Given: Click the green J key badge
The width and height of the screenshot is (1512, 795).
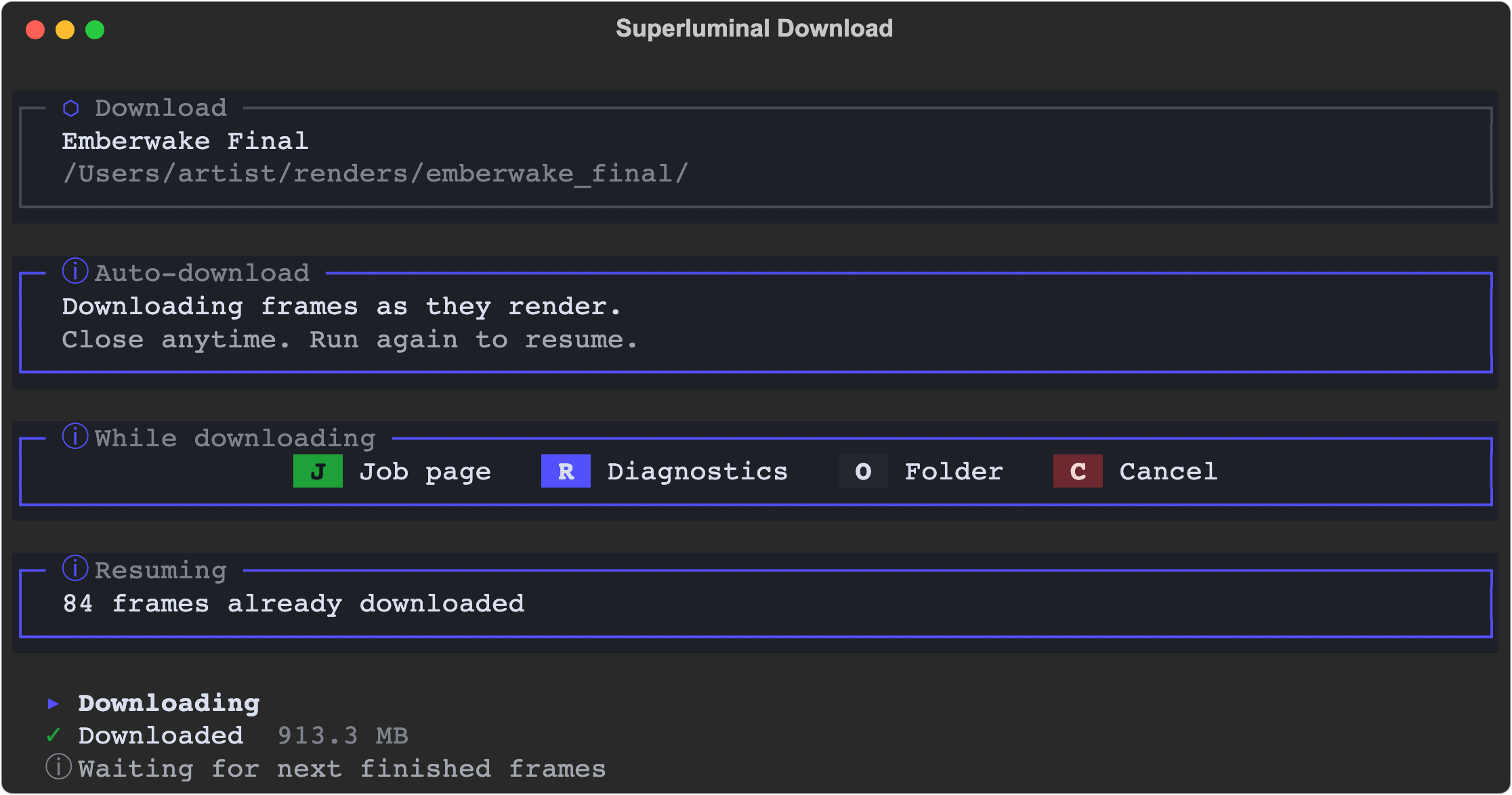Looking at the screenshot, I should [318, 471].
